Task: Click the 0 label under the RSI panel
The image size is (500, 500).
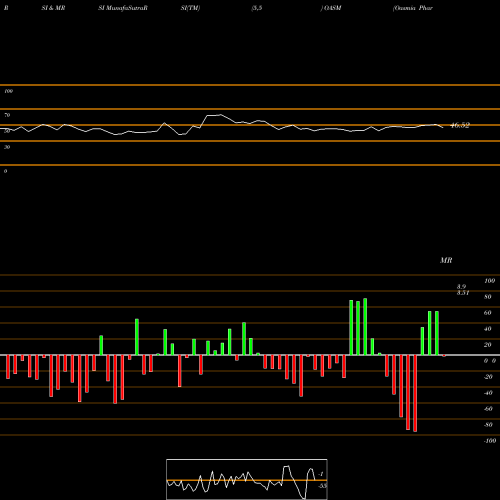Action: (5, 171)
